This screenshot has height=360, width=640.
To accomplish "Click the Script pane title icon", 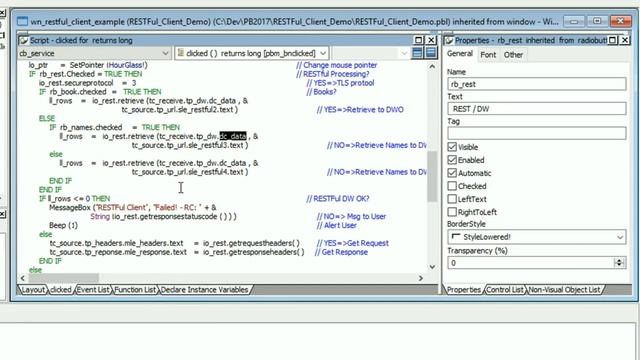I will tap(24, 40).
